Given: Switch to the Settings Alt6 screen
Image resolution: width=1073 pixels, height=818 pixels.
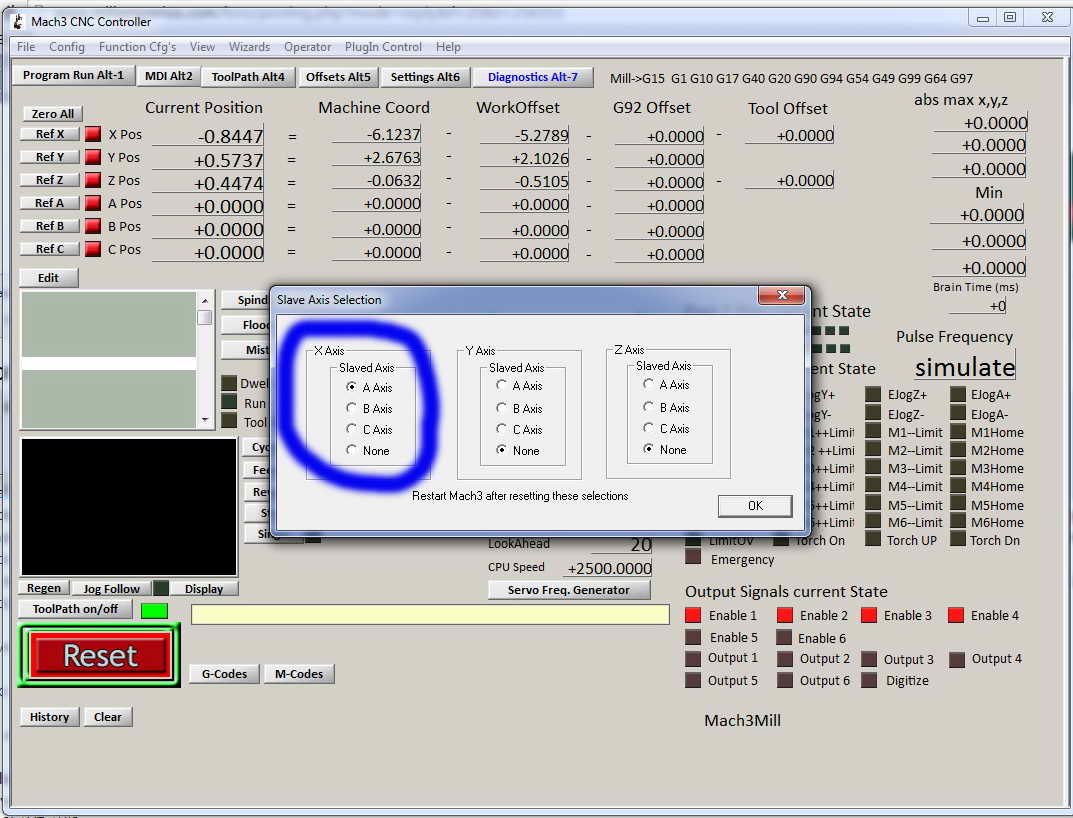Looking at the screenshot, I should 425,77.
